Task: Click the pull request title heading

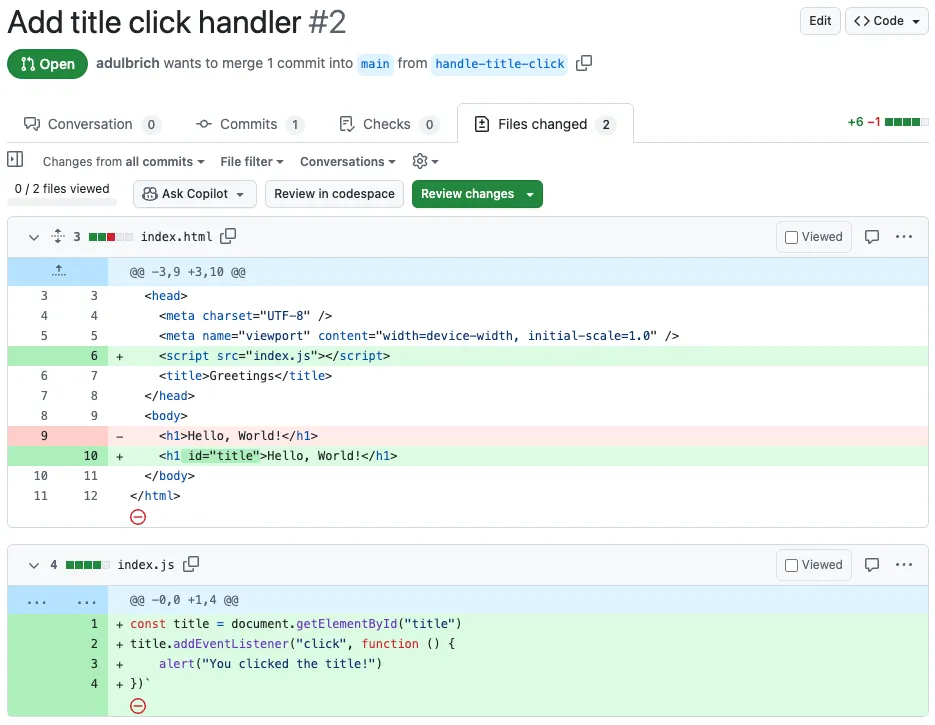Action: click(x=177, y=23)
